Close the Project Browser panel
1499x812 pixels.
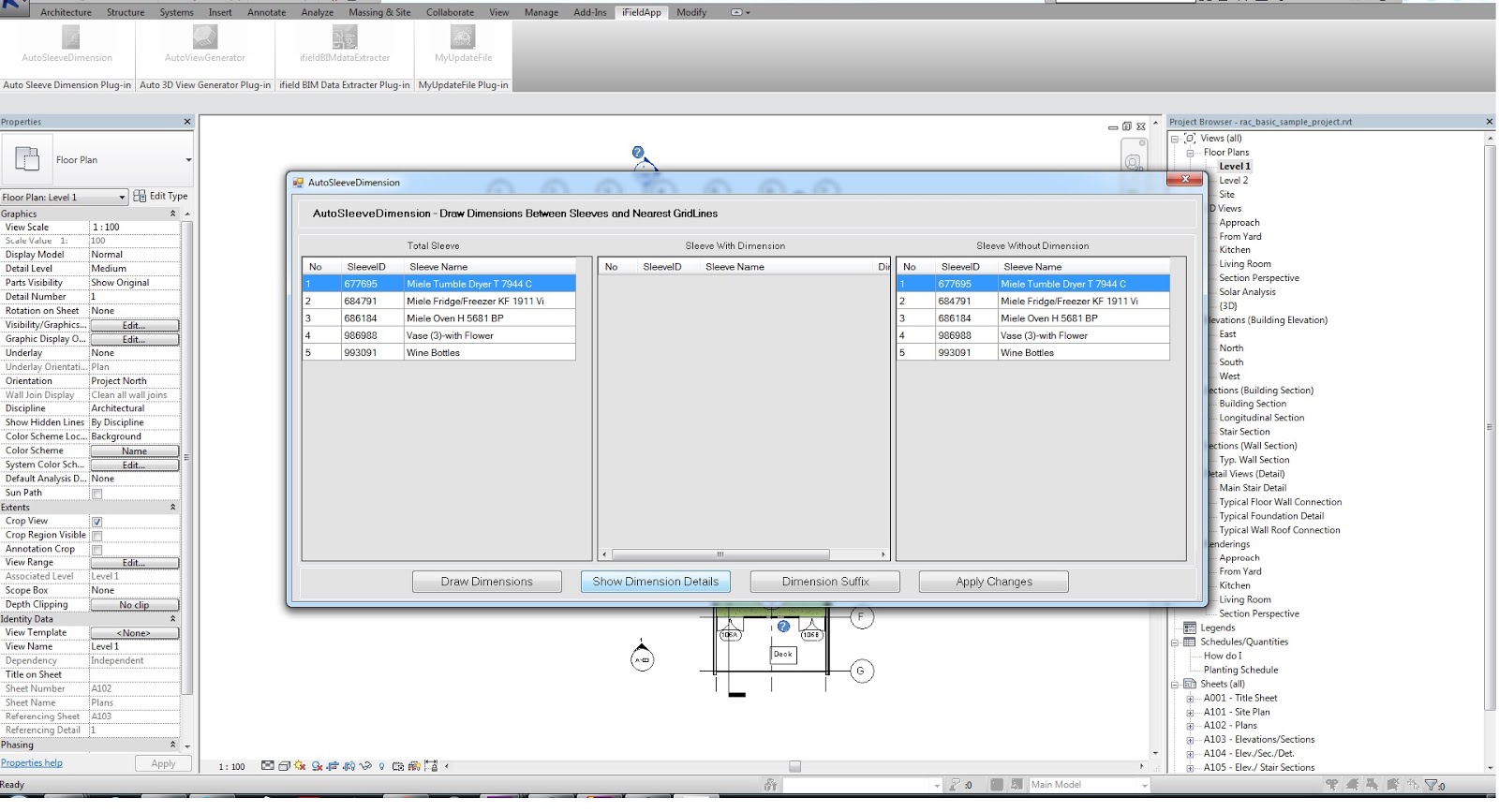click(x=1490, y=122)
